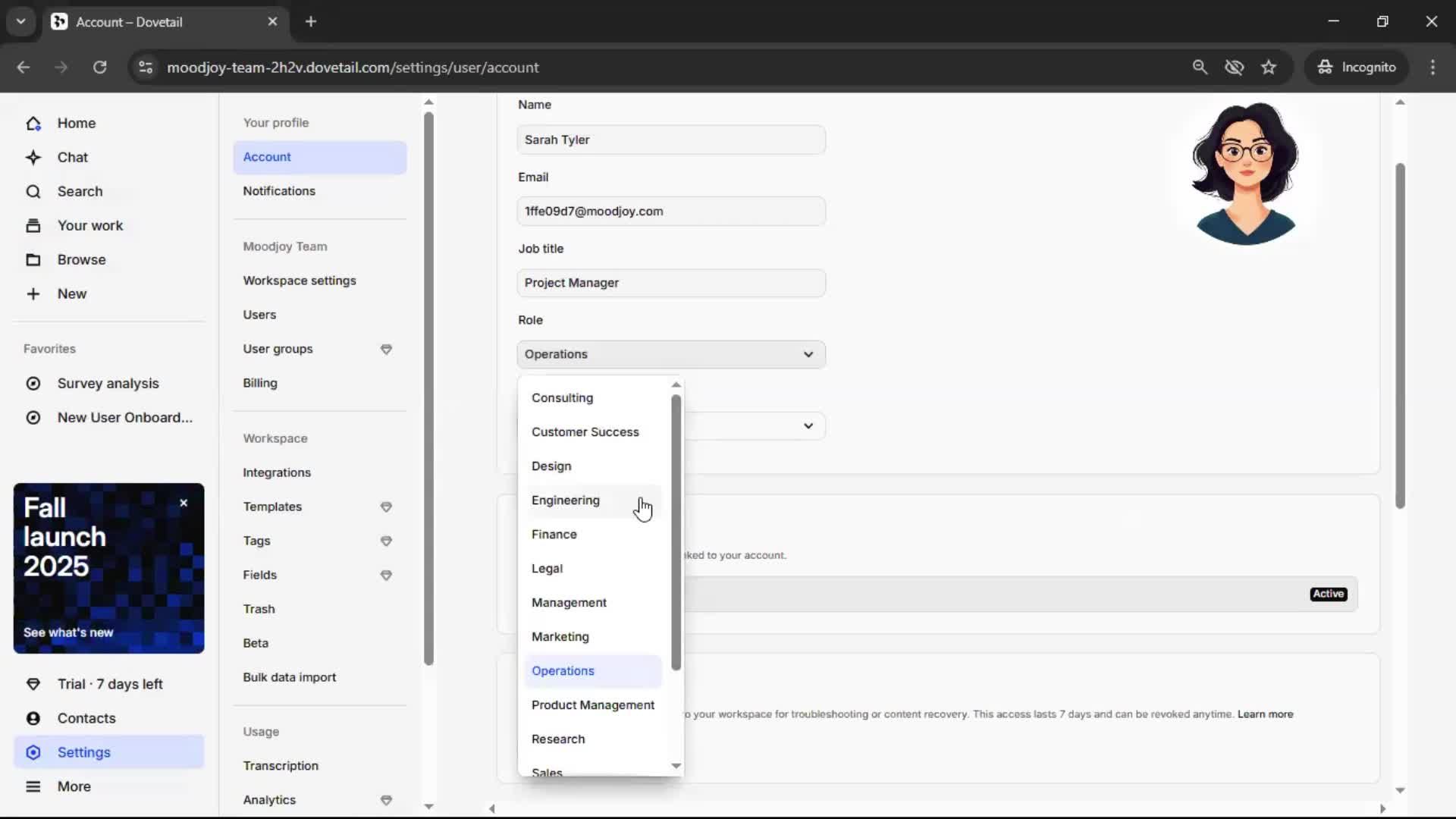Click the tab search chevron in the title bar
This screenshot has height=819, width=1456.
click(20, 21)
